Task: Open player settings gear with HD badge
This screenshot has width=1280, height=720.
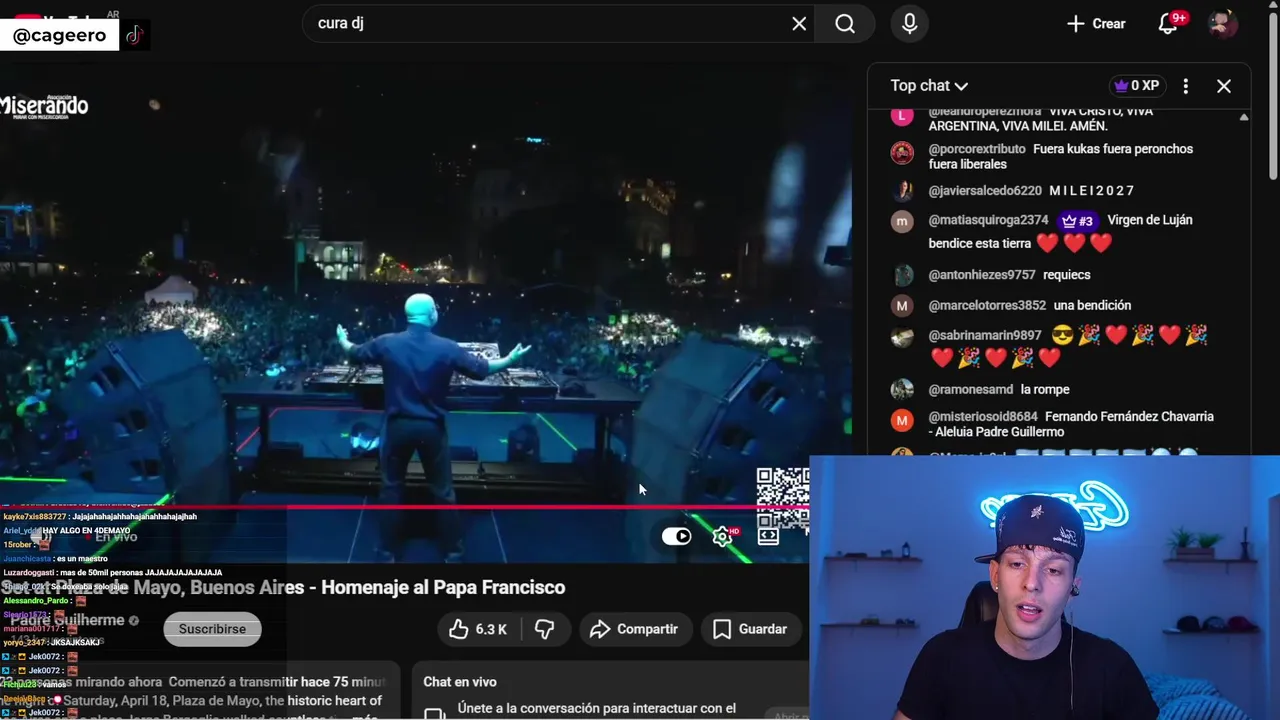Action: tap(723, 536)
